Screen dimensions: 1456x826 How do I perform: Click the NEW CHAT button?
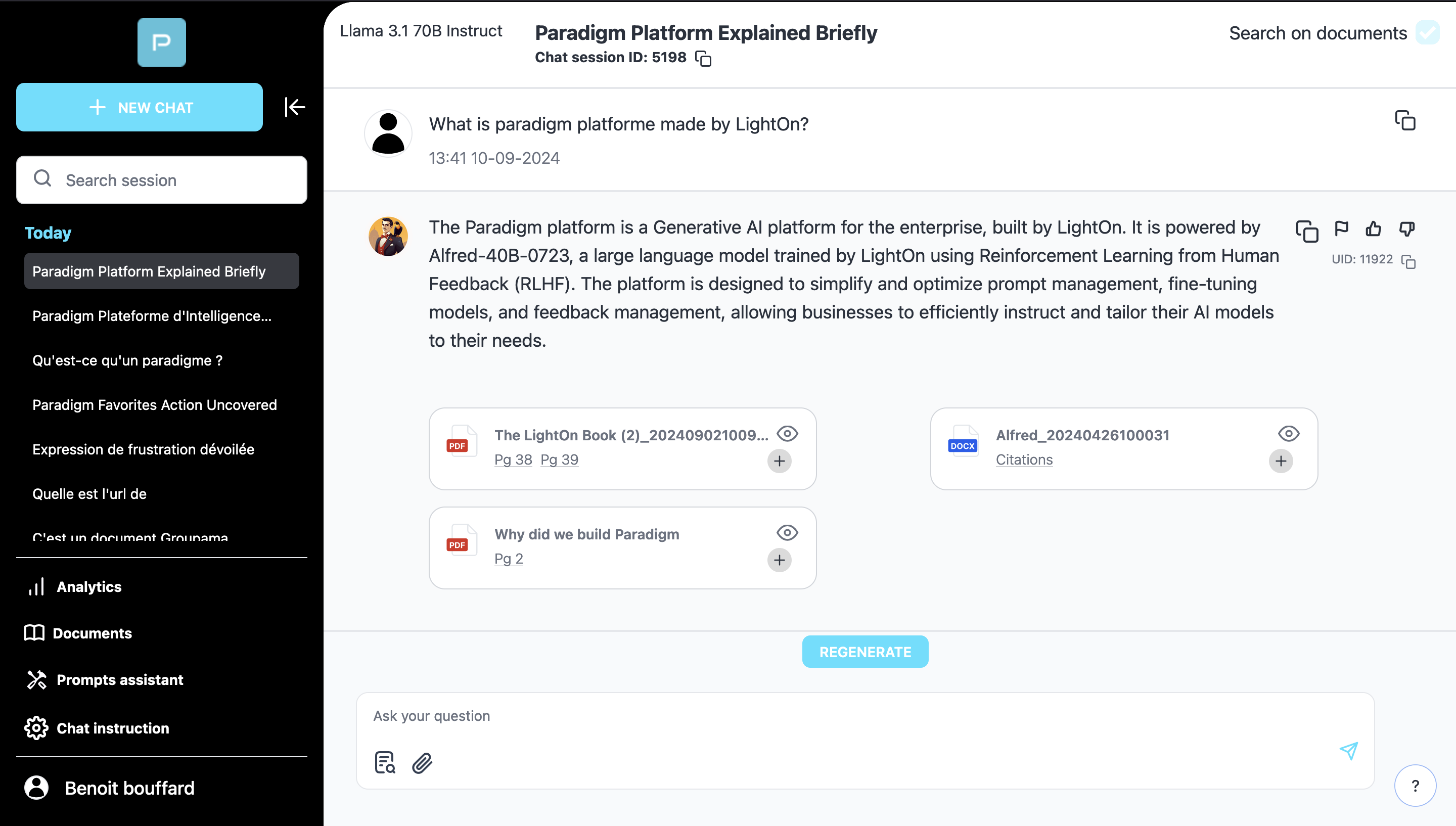click(140, 107)
